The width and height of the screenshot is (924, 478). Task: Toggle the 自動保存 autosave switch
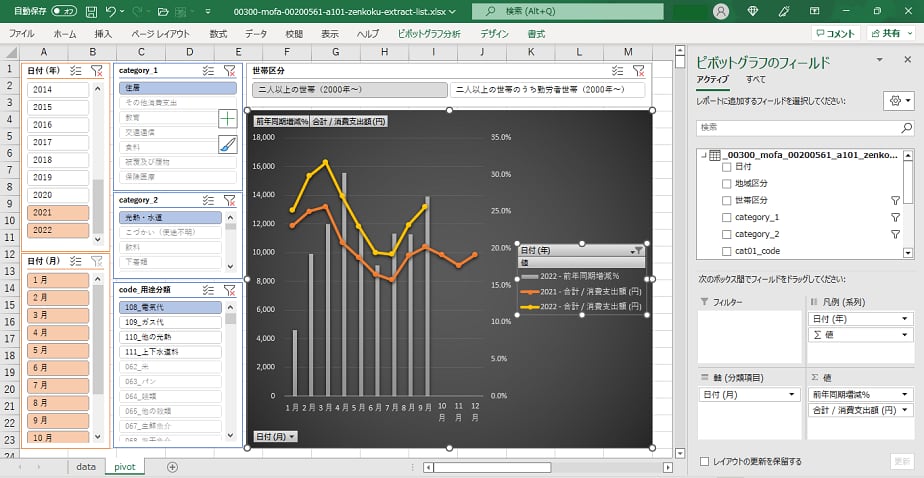(x=63, y=12)
